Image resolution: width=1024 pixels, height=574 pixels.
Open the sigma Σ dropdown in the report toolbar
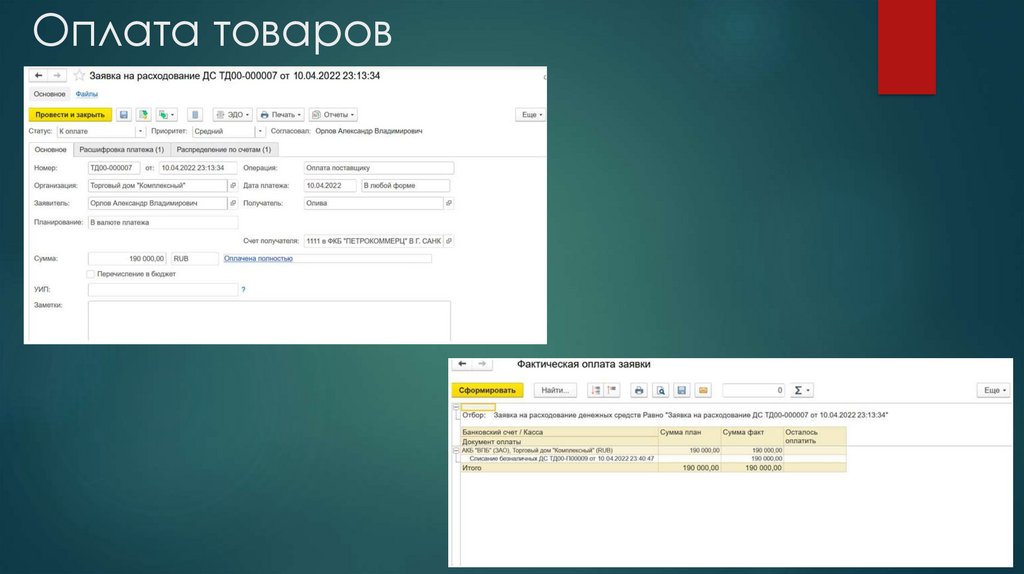pyautogui.click(x=801, y=391)
